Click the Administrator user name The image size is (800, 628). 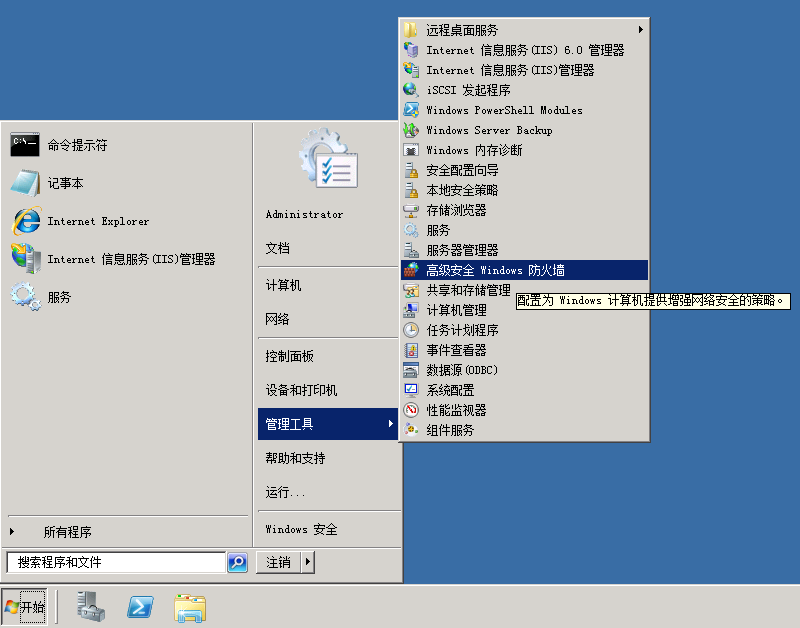[304, 214]
